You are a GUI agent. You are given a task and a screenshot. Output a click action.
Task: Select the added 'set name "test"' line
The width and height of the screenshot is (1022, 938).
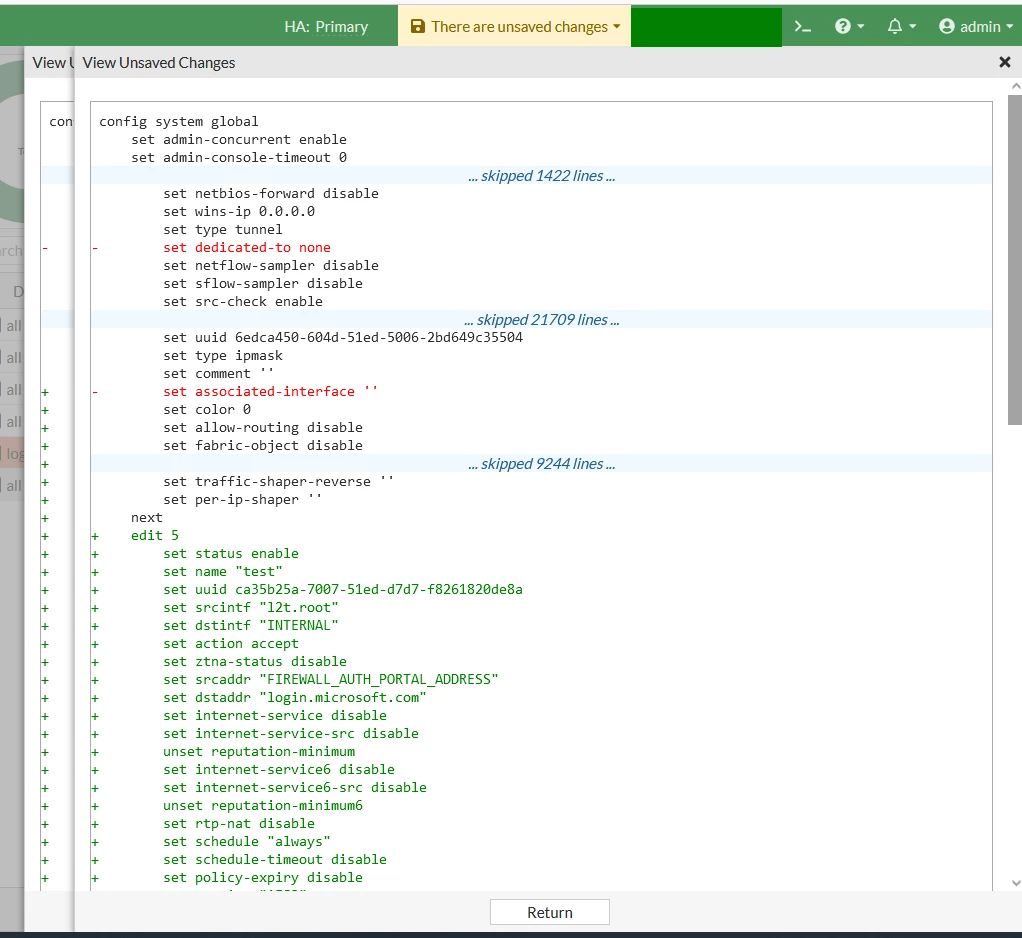(222, 571)
